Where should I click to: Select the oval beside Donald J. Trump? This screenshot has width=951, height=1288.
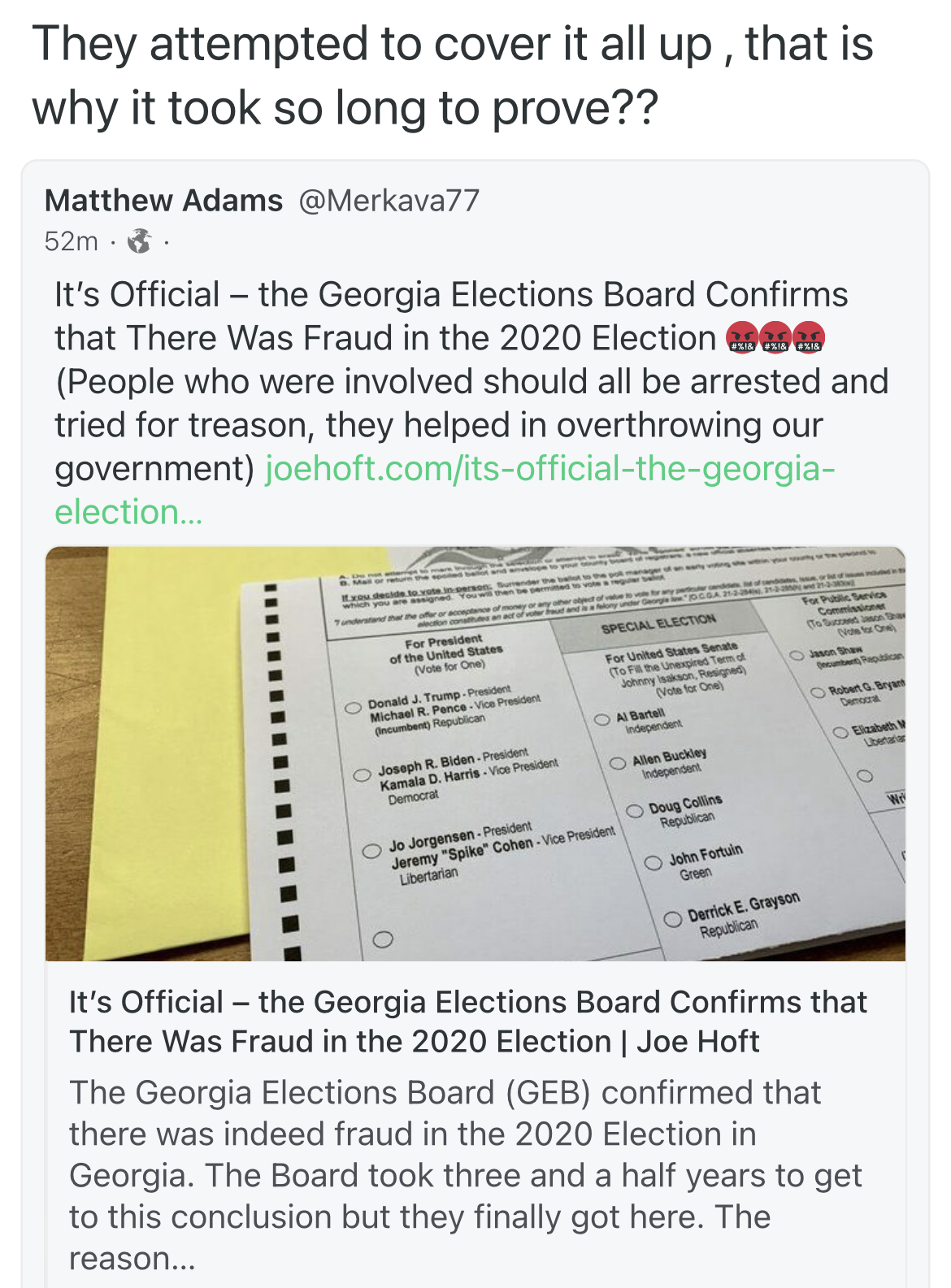[x=353, y=708]
